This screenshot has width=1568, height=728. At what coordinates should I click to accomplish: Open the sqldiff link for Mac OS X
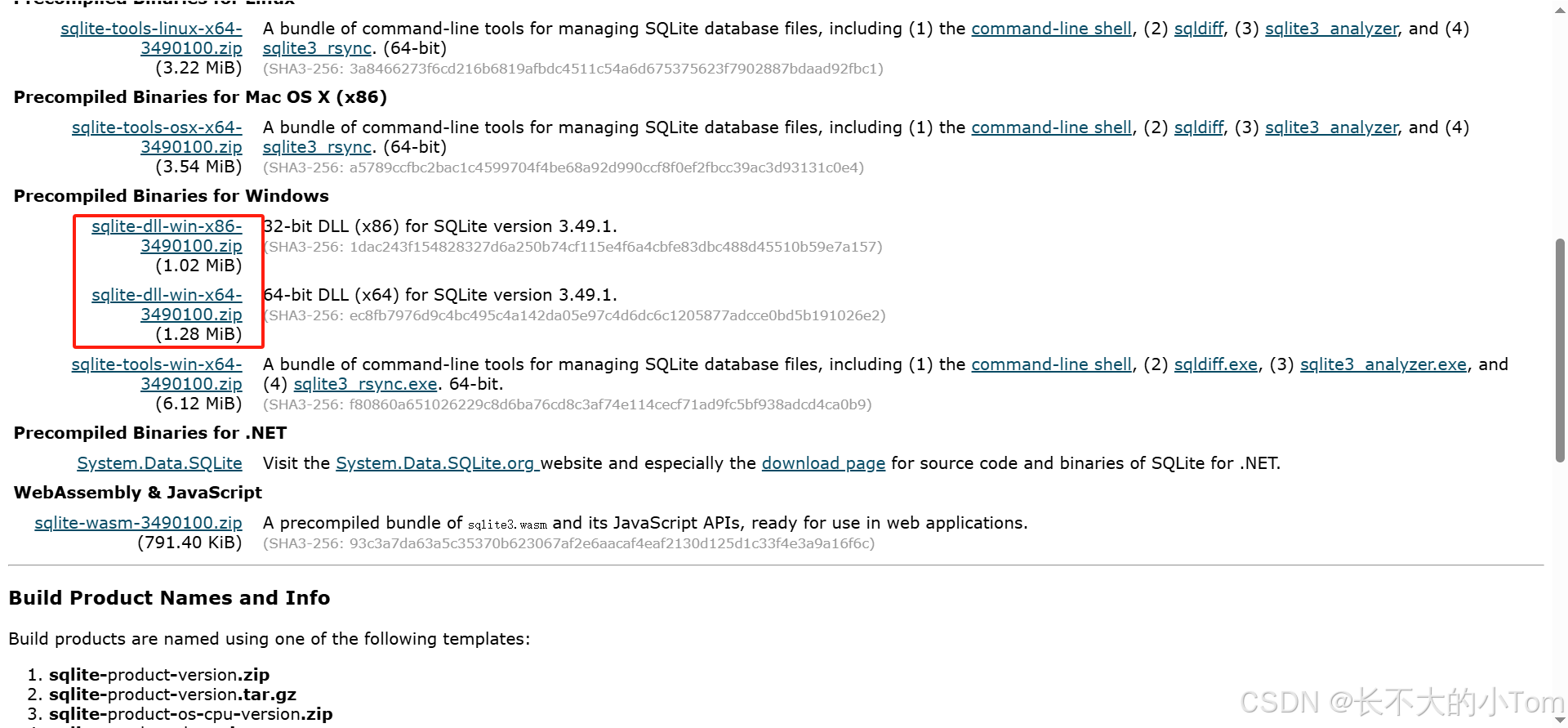1198,127
